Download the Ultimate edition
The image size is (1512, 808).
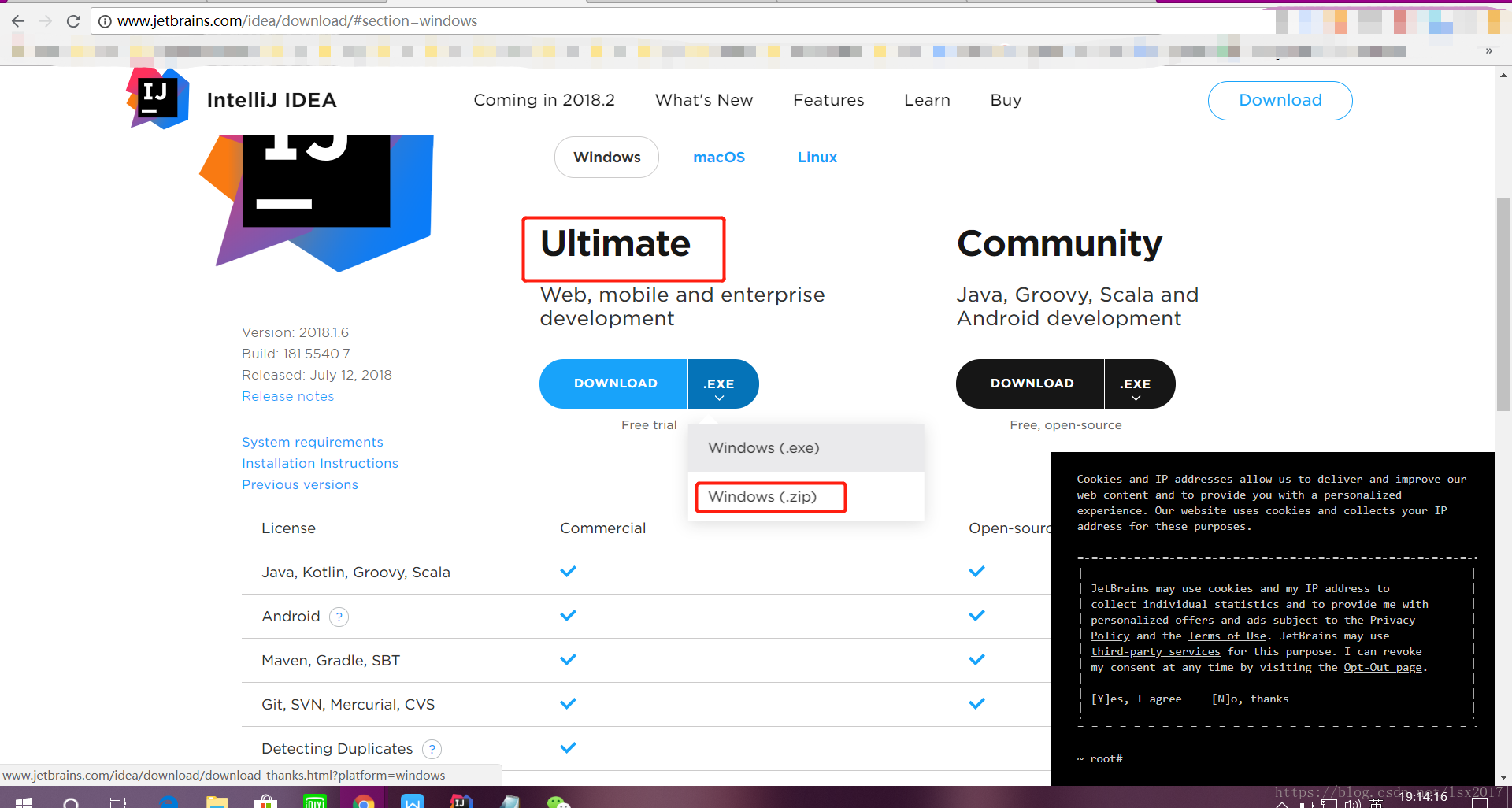coord(614,384)
